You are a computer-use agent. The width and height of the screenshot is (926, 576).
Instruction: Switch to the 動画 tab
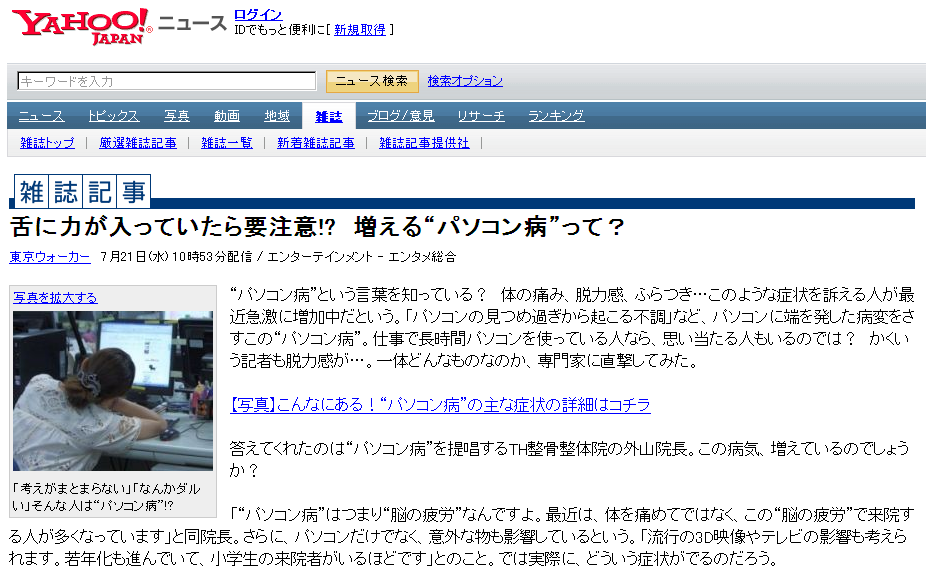coord(227,116)
